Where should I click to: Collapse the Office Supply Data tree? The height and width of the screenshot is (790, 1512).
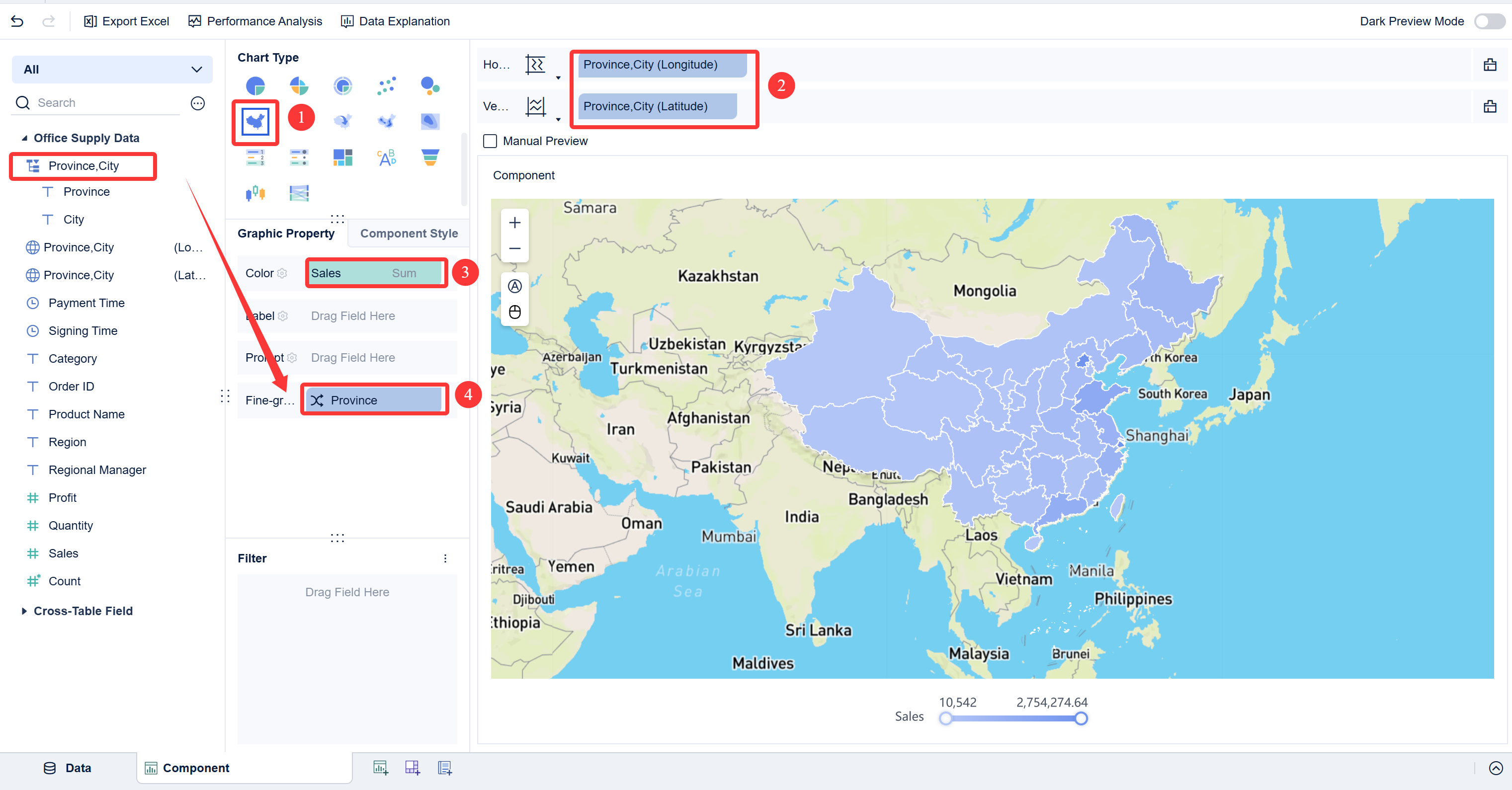[24, 138]
